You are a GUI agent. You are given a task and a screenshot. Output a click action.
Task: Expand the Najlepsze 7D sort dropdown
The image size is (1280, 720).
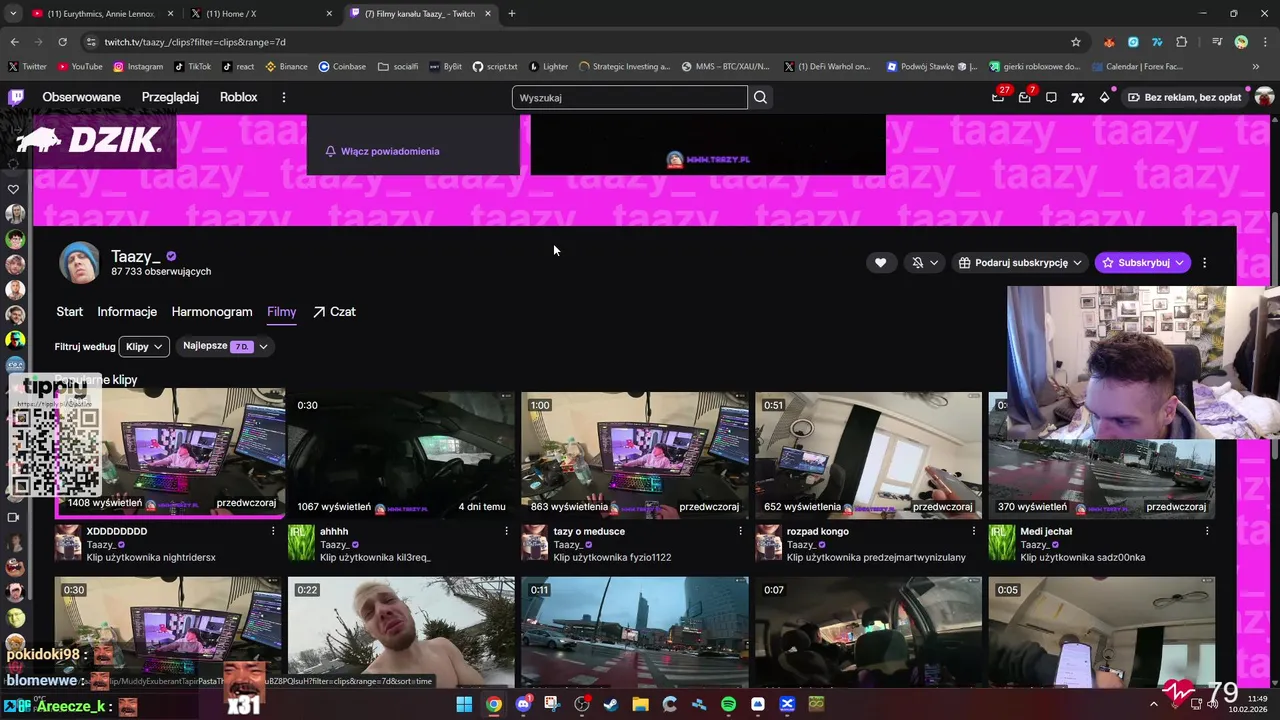[x=225, y=346]
